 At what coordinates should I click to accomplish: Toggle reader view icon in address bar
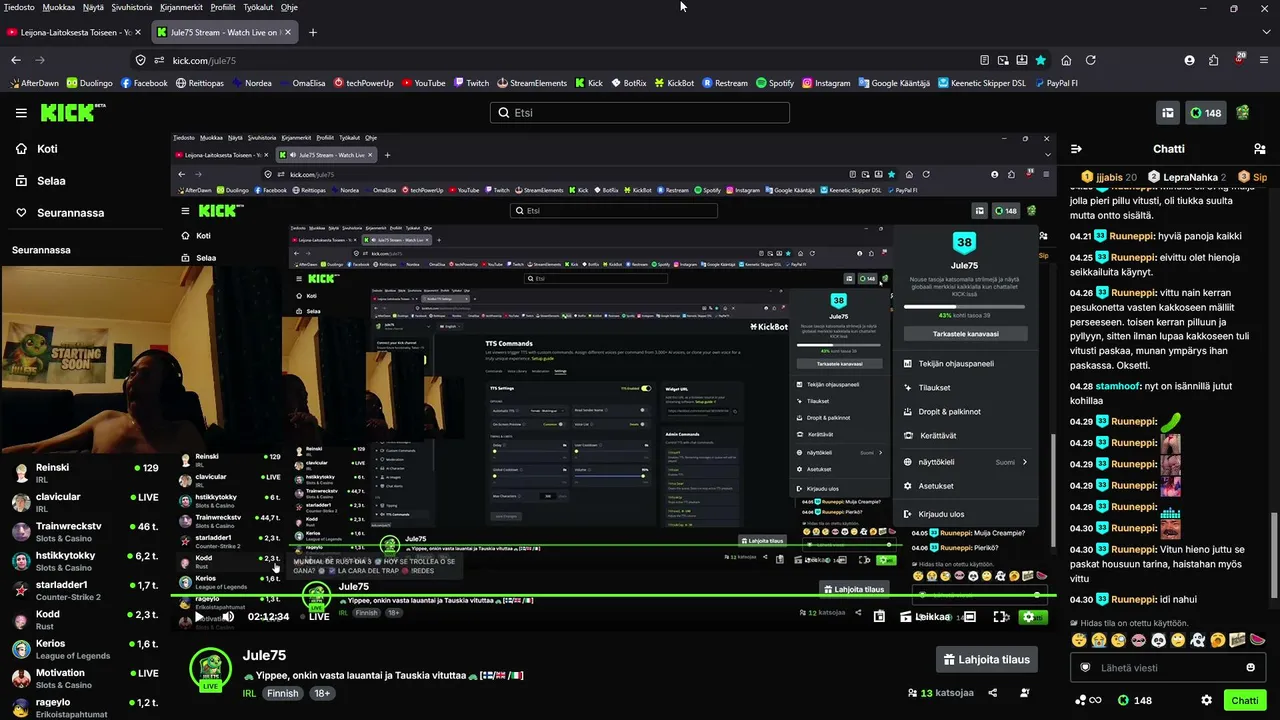tap(984, 60)
